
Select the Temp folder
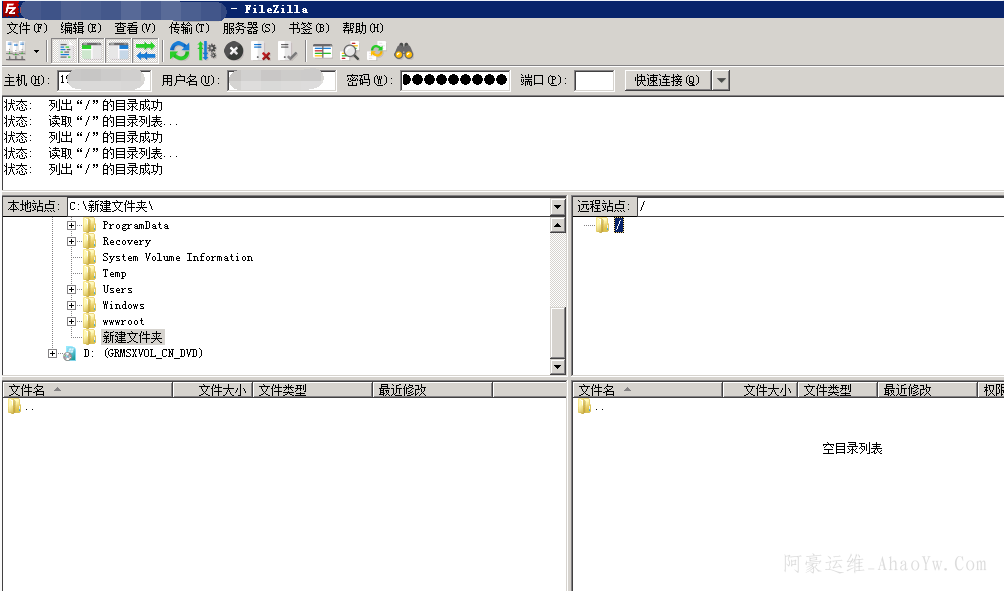[115, 273]
